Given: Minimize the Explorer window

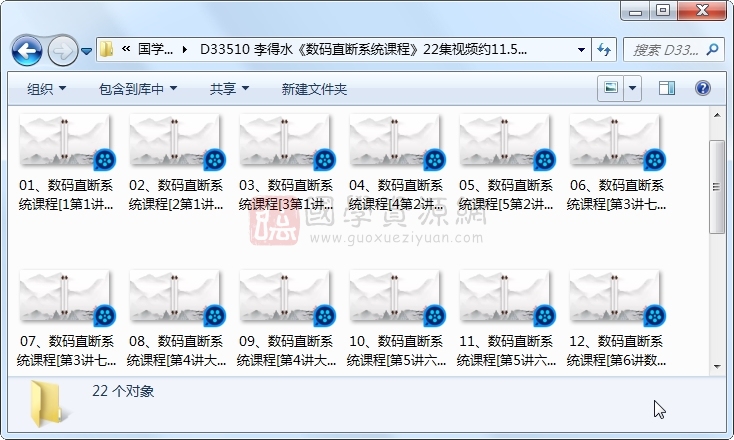Looking at the screenshot, I should pyautogui.click(x=635, y=11).
